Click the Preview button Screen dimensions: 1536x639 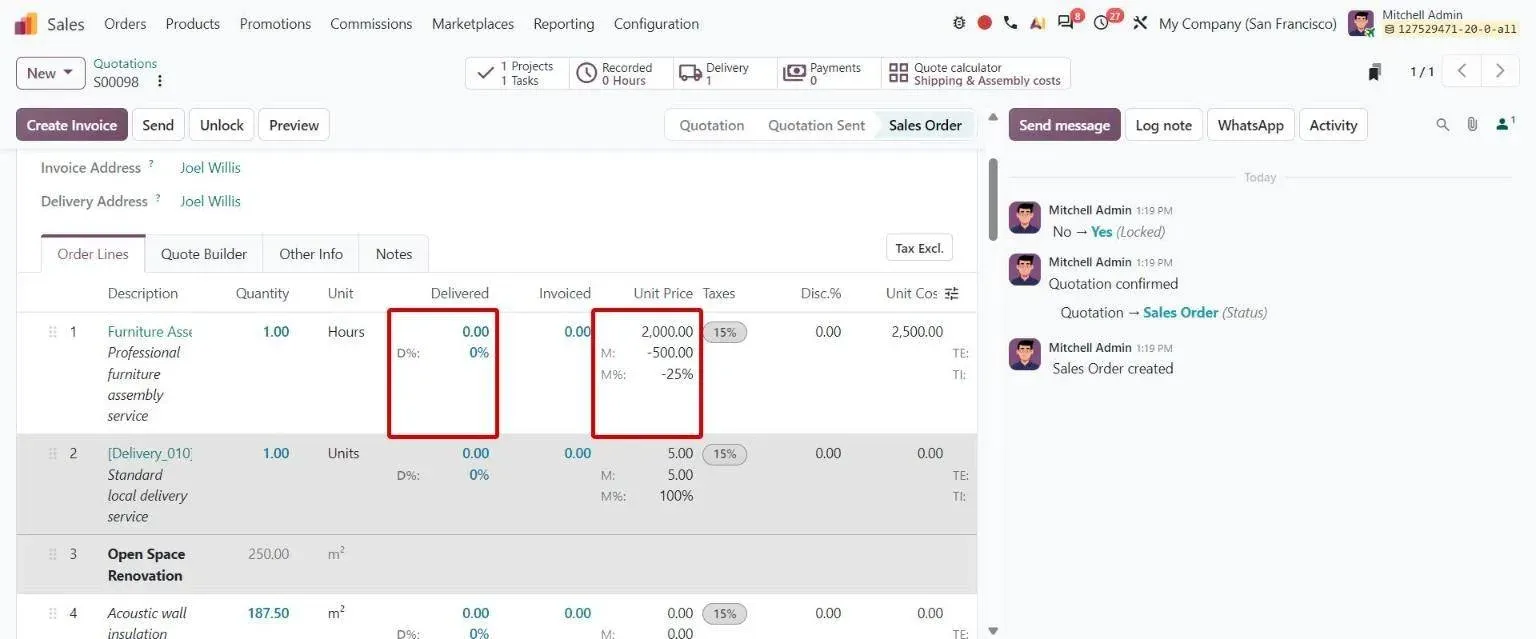(294, 125)
